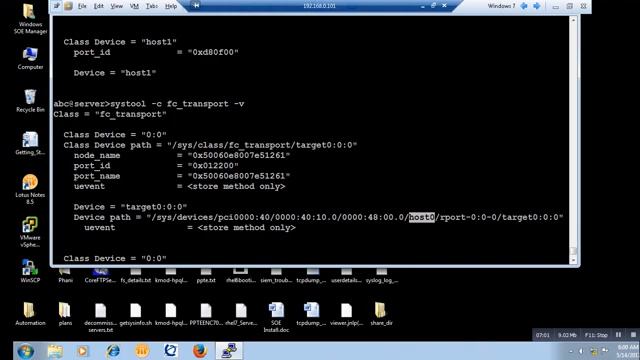
Task: Launch Firefox from taskbar
Action: tap(200, 351)
